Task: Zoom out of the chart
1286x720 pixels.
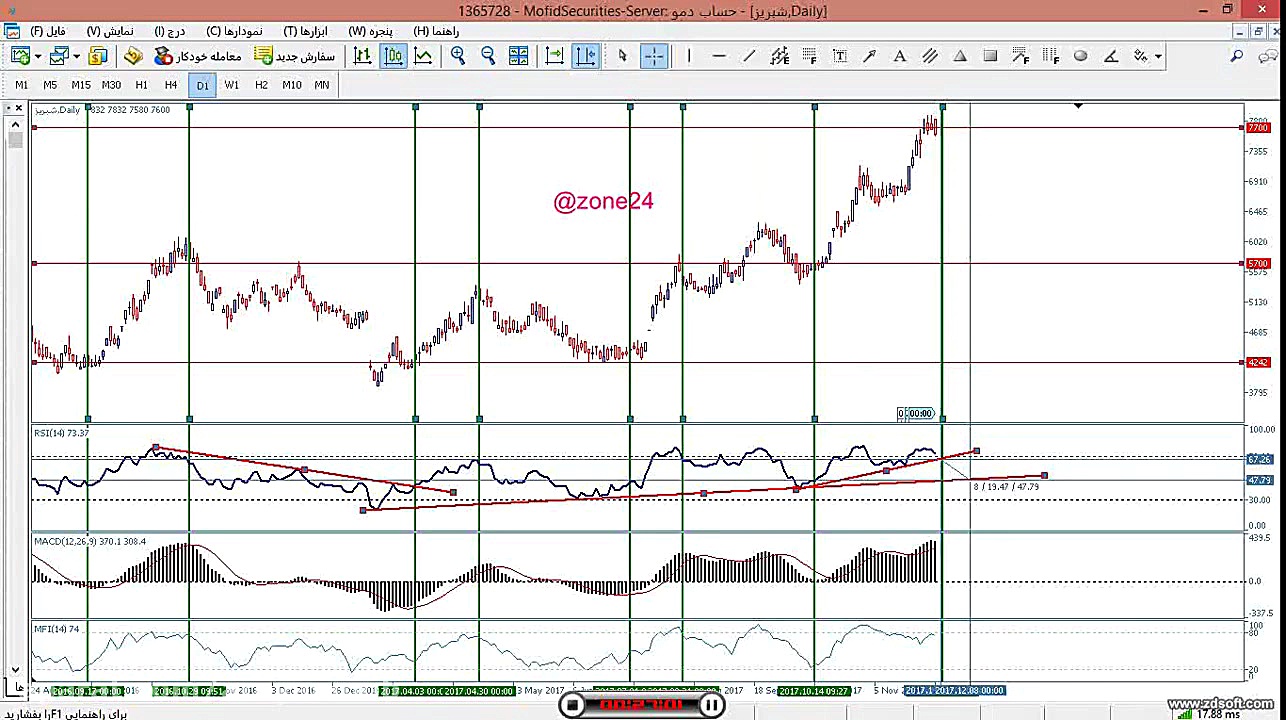Action: click(x=488, y=56)
